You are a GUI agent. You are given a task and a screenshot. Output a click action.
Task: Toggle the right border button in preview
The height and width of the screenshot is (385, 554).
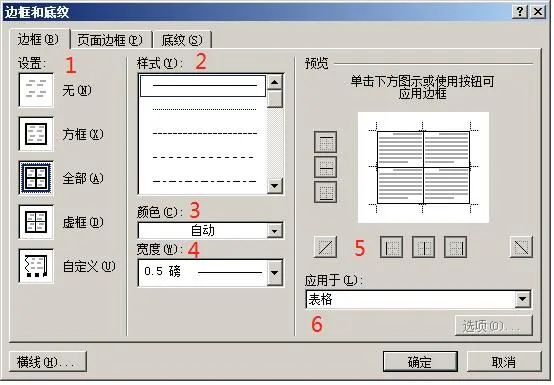point(455,247)
